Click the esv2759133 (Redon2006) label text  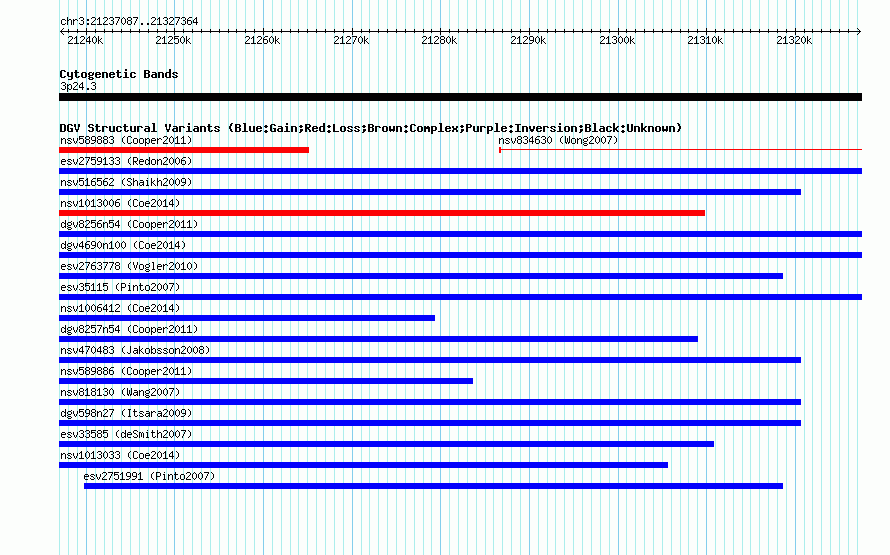point(126,161)
